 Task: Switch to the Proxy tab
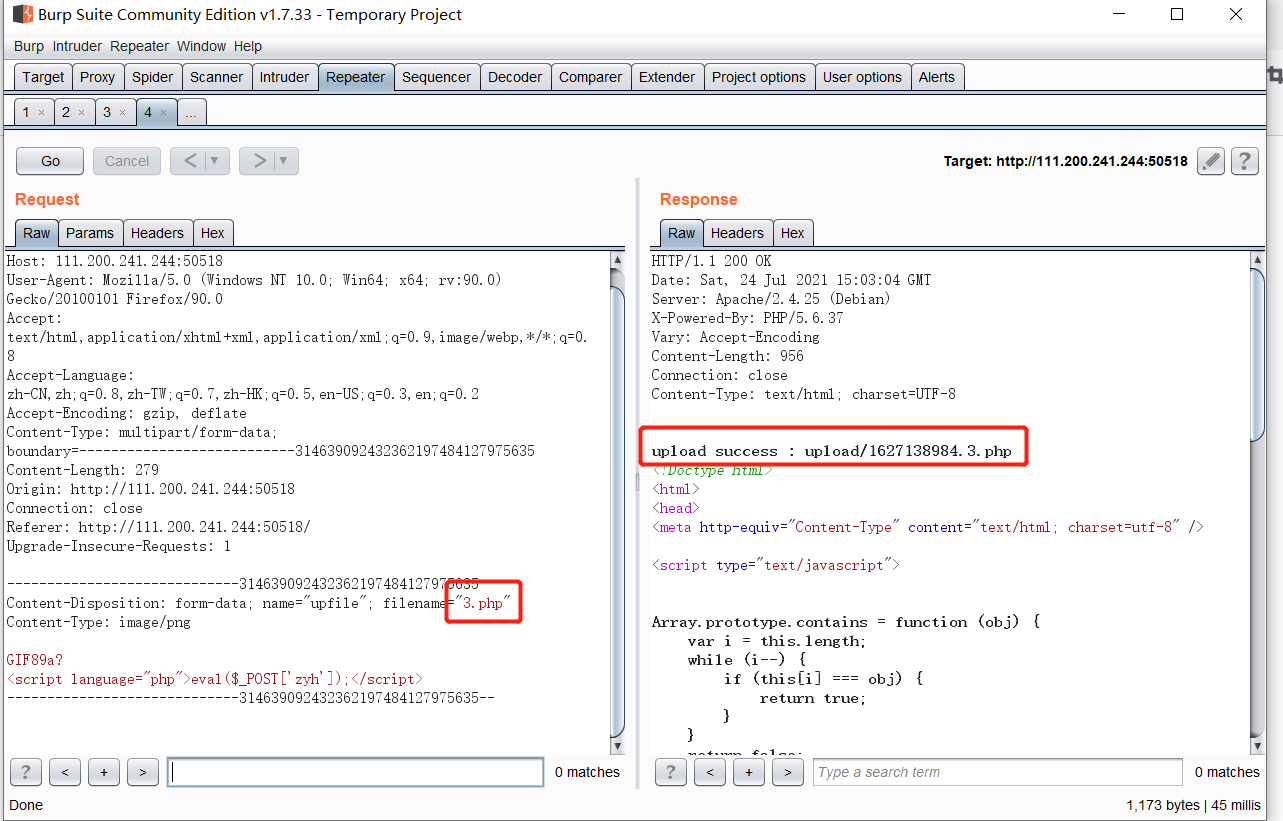coord(98,77)
